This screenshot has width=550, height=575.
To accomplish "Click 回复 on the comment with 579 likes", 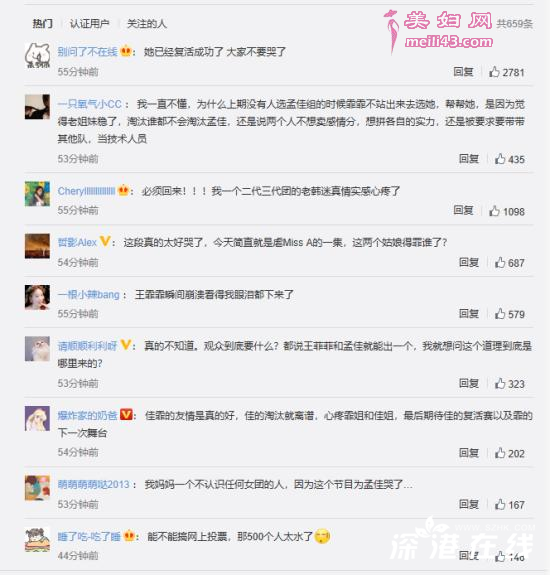I will pos(469,313).
